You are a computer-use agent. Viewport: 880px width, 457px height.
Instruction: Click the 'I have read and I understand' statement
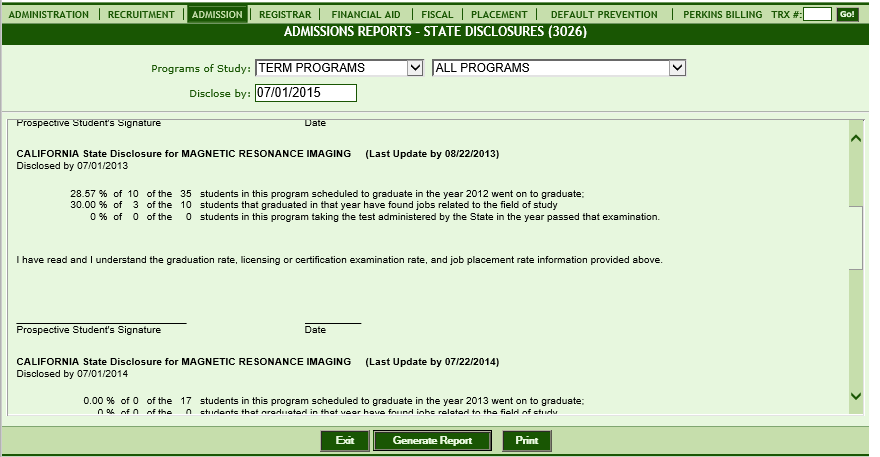point(340,260)
